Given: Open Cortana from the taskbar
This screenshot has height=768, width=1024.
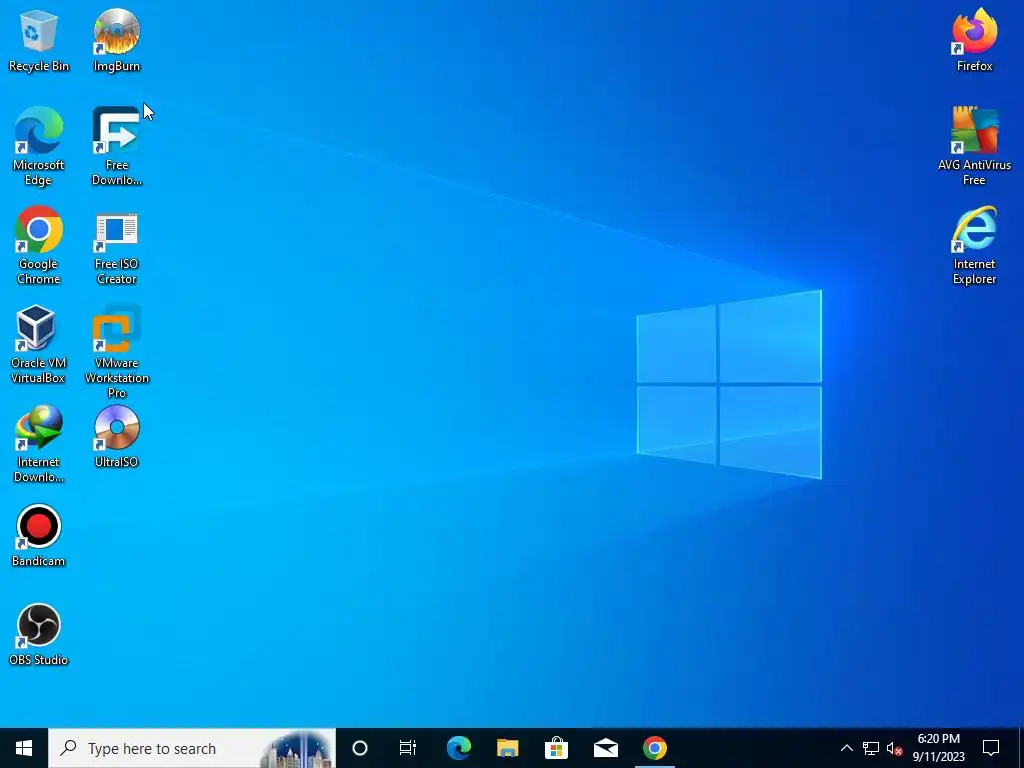Looking at the screenshot, I should coord(360,748).
